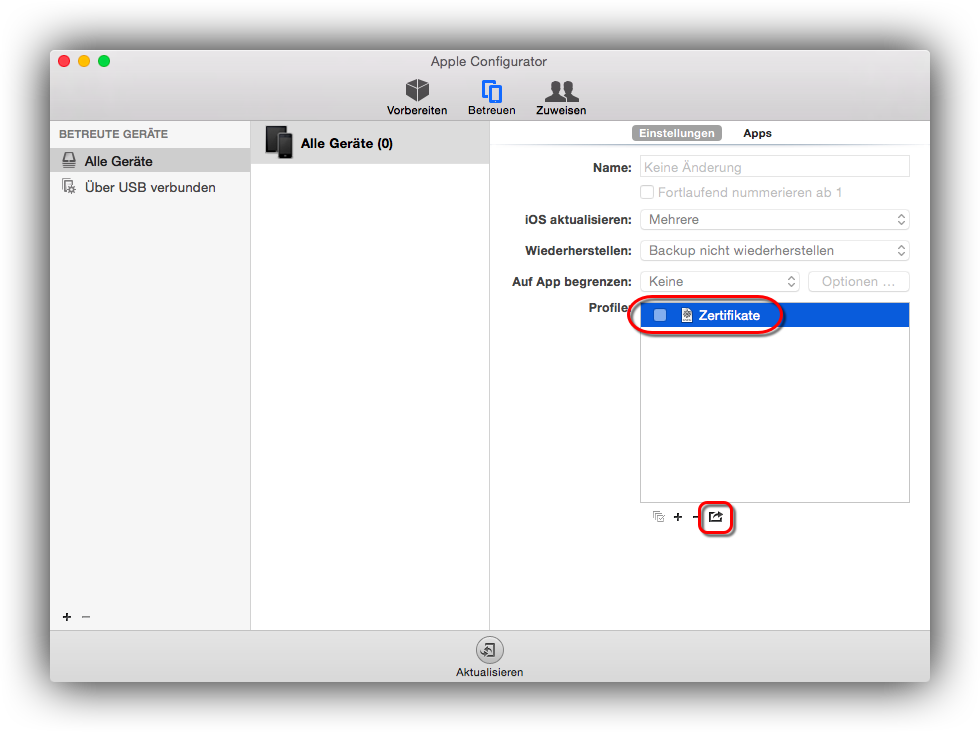The height and width of the screenshot is (732, 980).
Task: Add a device group in sidebar
Action: 67,617
